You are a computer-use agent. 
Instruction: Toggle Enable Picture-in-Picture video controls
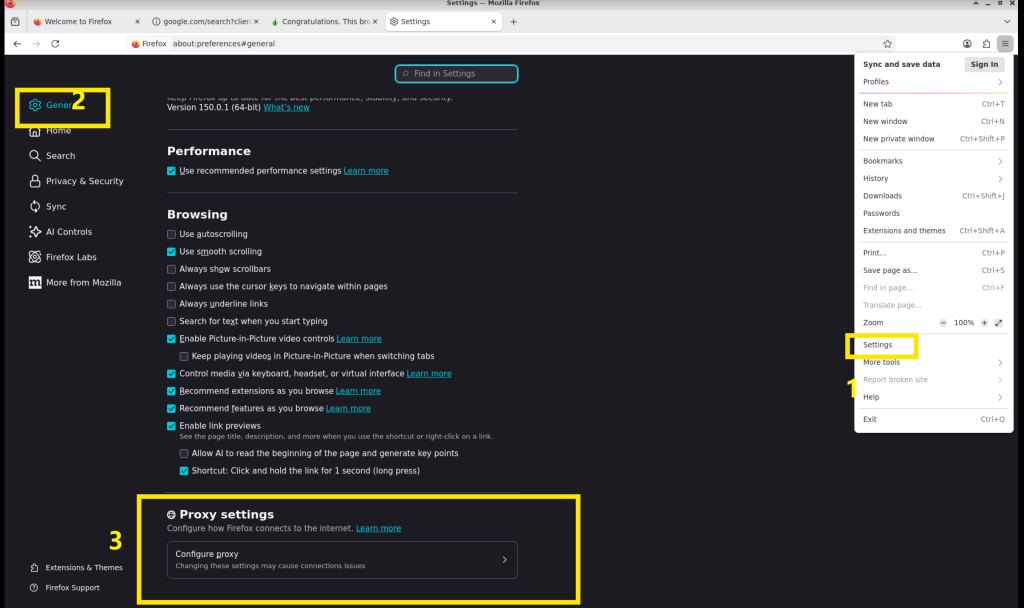pos(171,339)
